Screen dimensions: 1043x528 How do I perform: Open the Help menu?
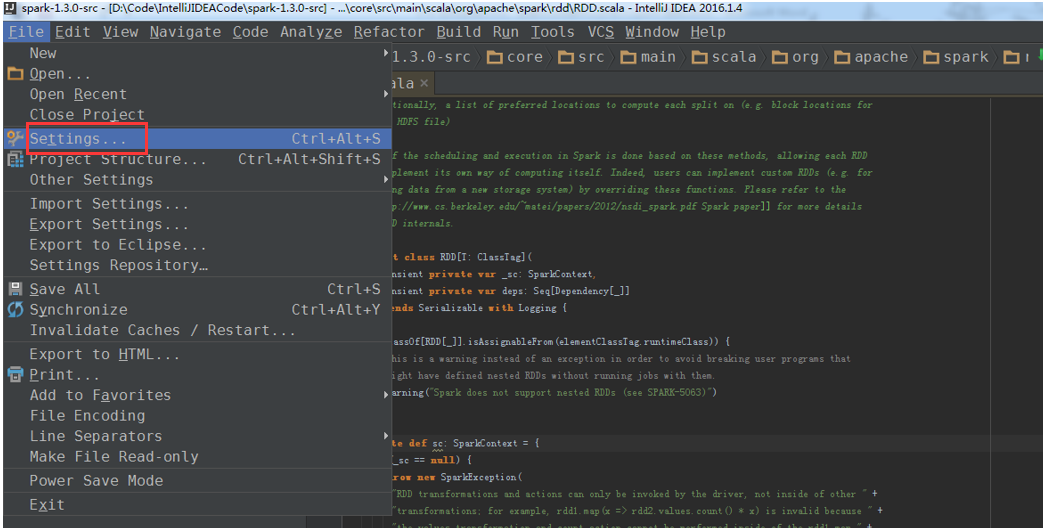(x=708, y=32)
